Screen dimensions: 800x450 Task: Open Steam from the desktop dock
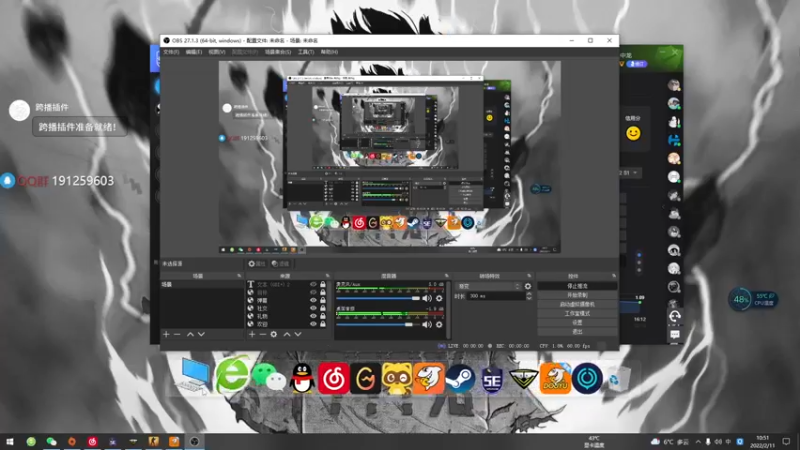(460, 379)
